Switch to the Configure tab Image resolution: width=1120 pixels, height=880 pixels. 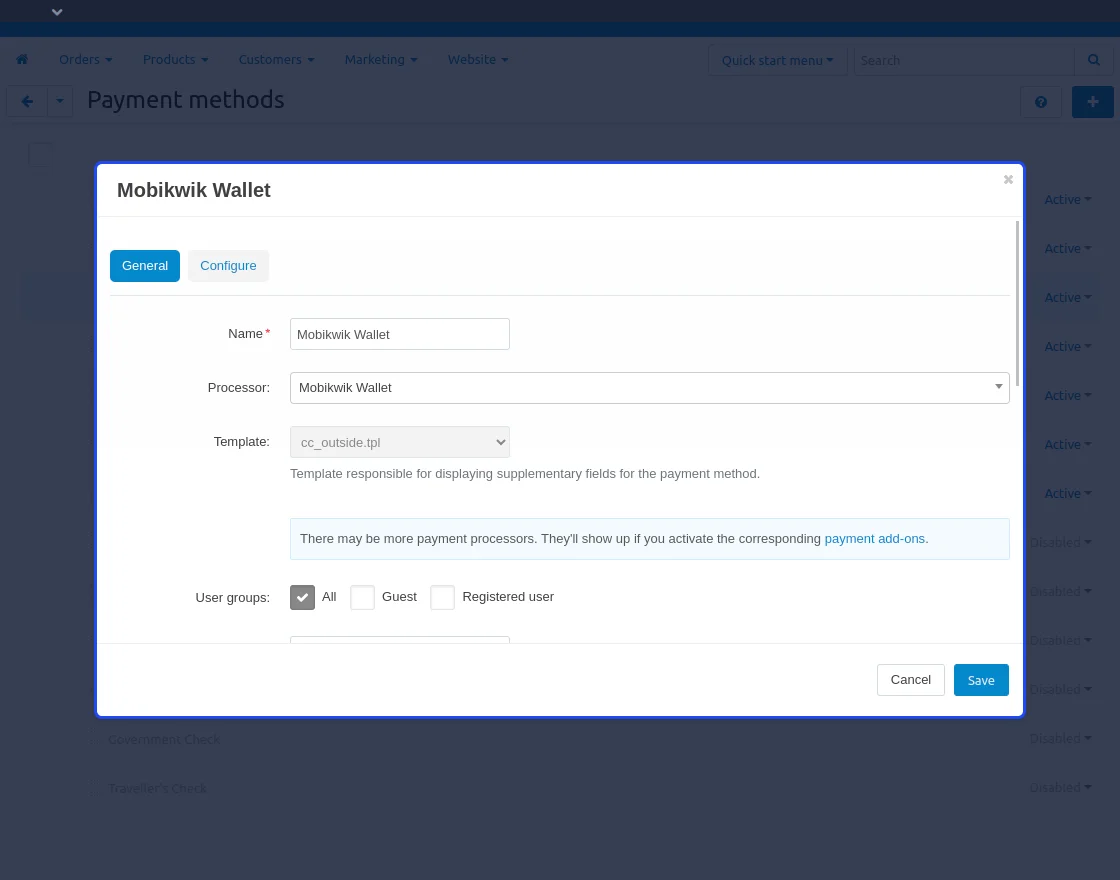click(x=228, y=266)
